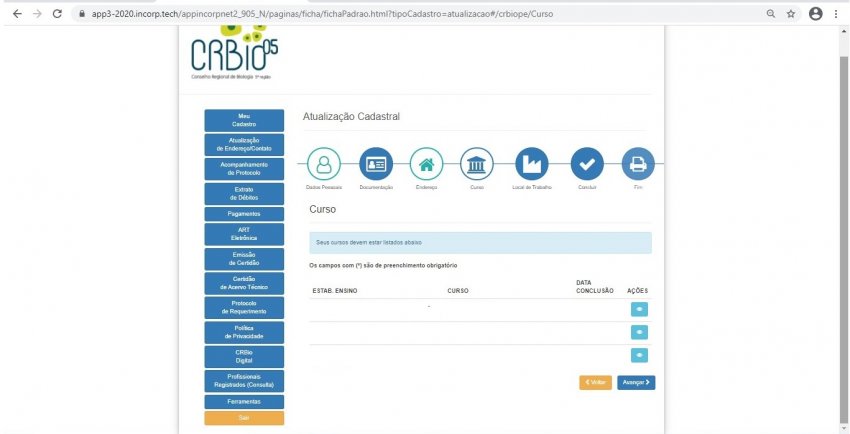The height and width of the screenshot is (434, 850).
Task: Click the Atualização Cadastral heading
Action: click(351, 116)
